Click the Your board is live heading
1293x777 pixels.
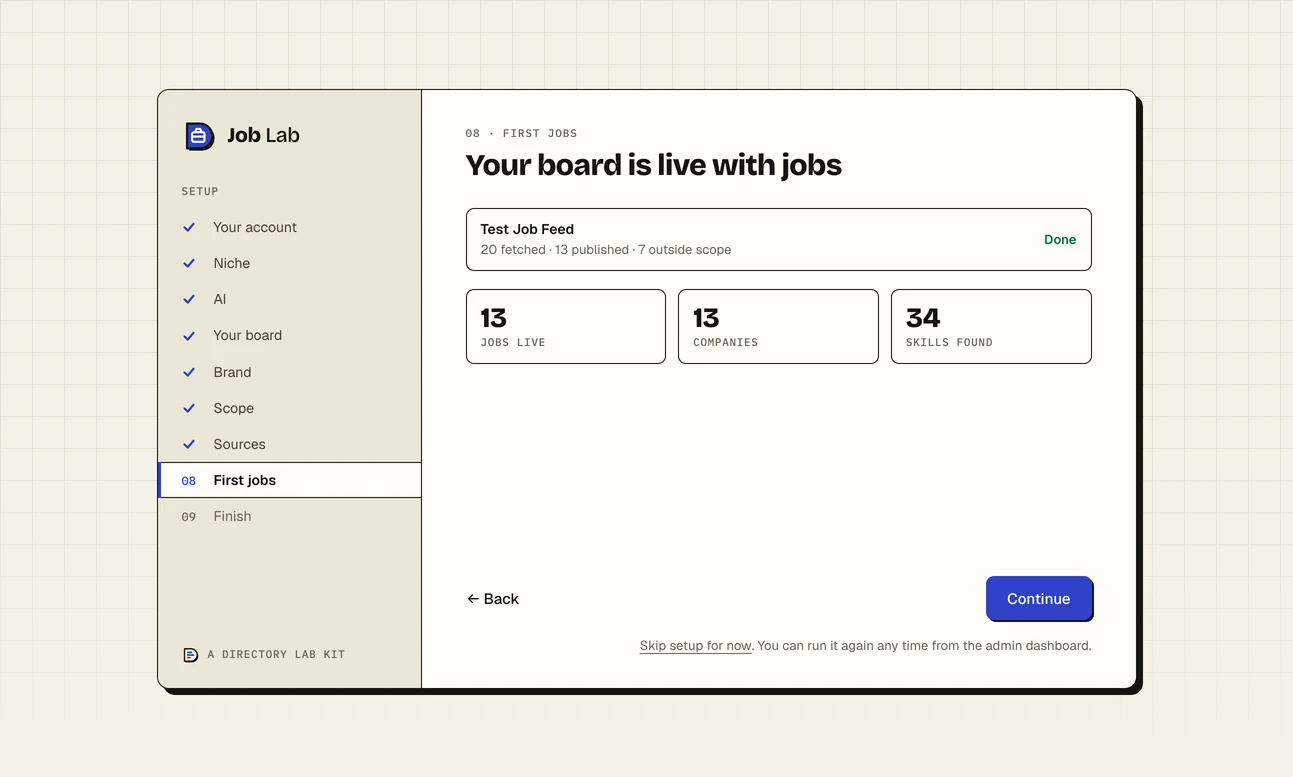pos(654,165)
